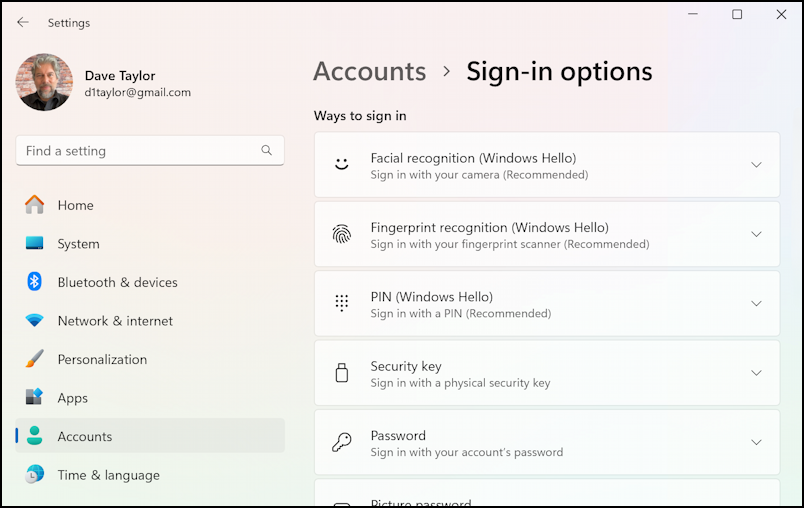Open Time & language settings
The height and width of the screenshot is (508, 804).
150,475
